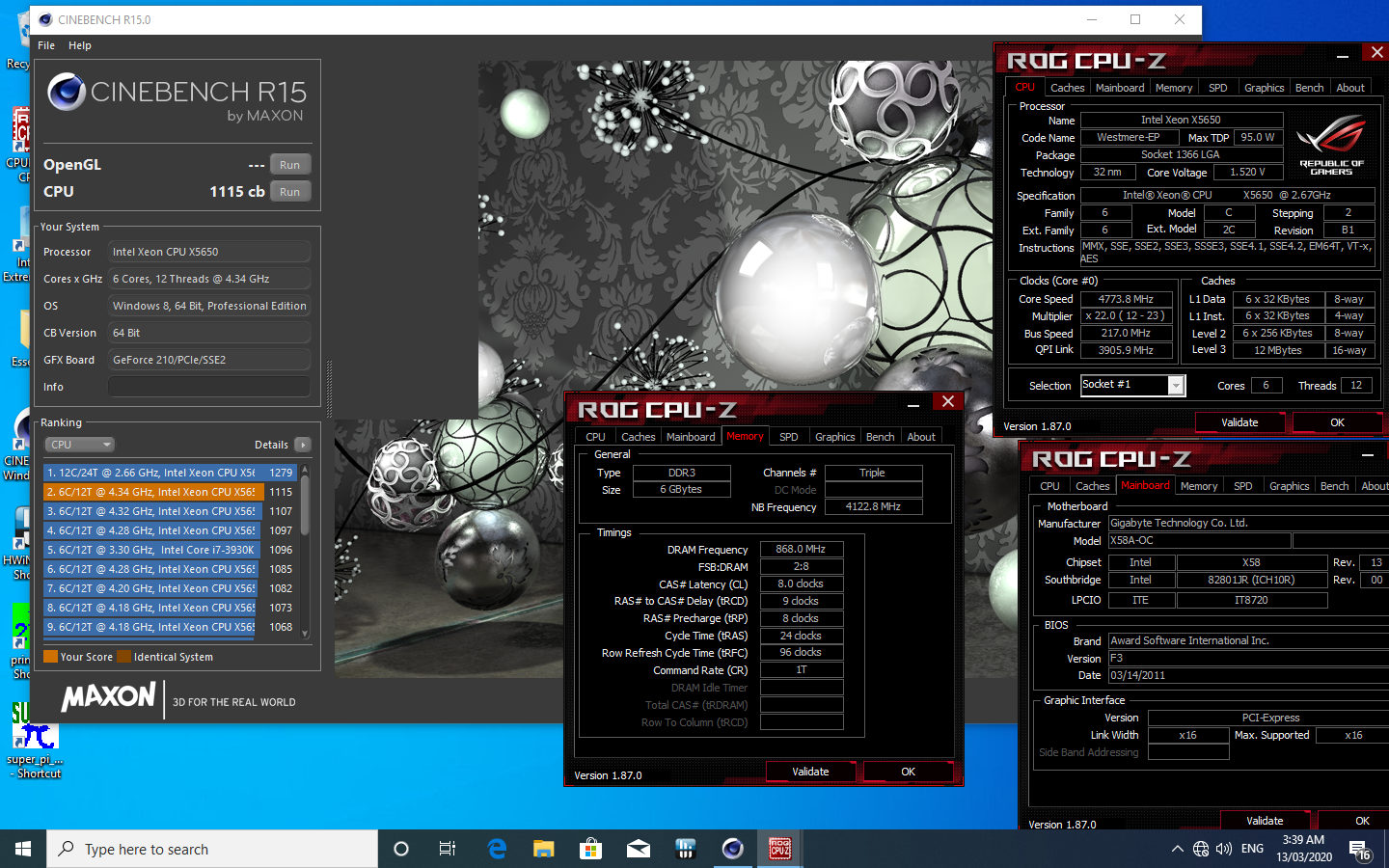Click Validate in CPU-Z Memory window

click(810, 772)
